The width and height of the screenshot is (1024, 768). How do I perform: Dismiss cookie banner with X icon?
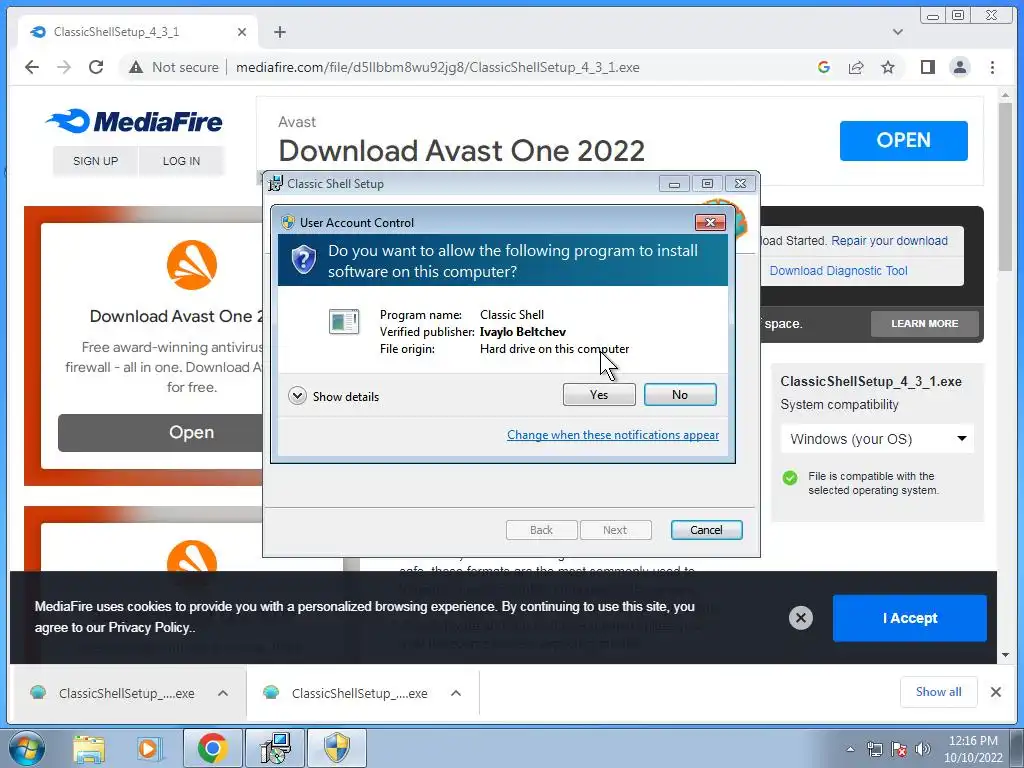(x=801, y=618)
